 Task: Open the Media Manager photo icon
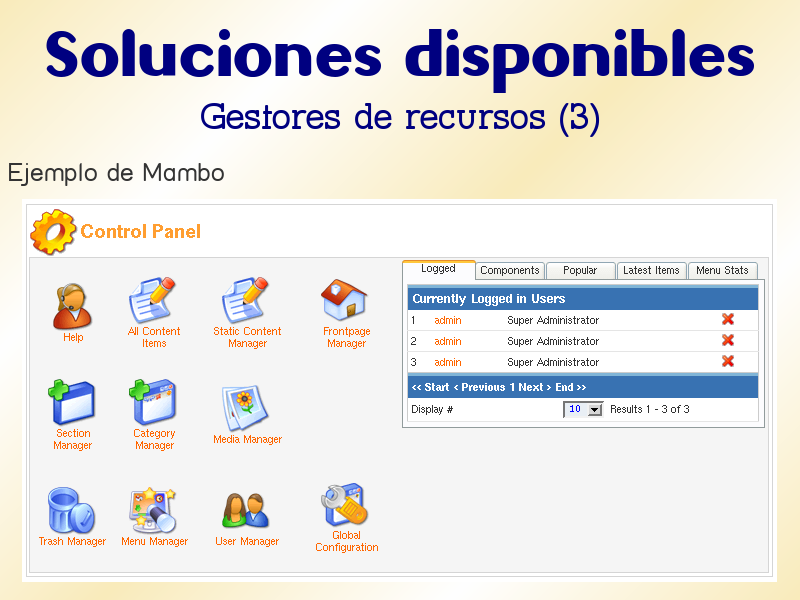pos(245,407)
